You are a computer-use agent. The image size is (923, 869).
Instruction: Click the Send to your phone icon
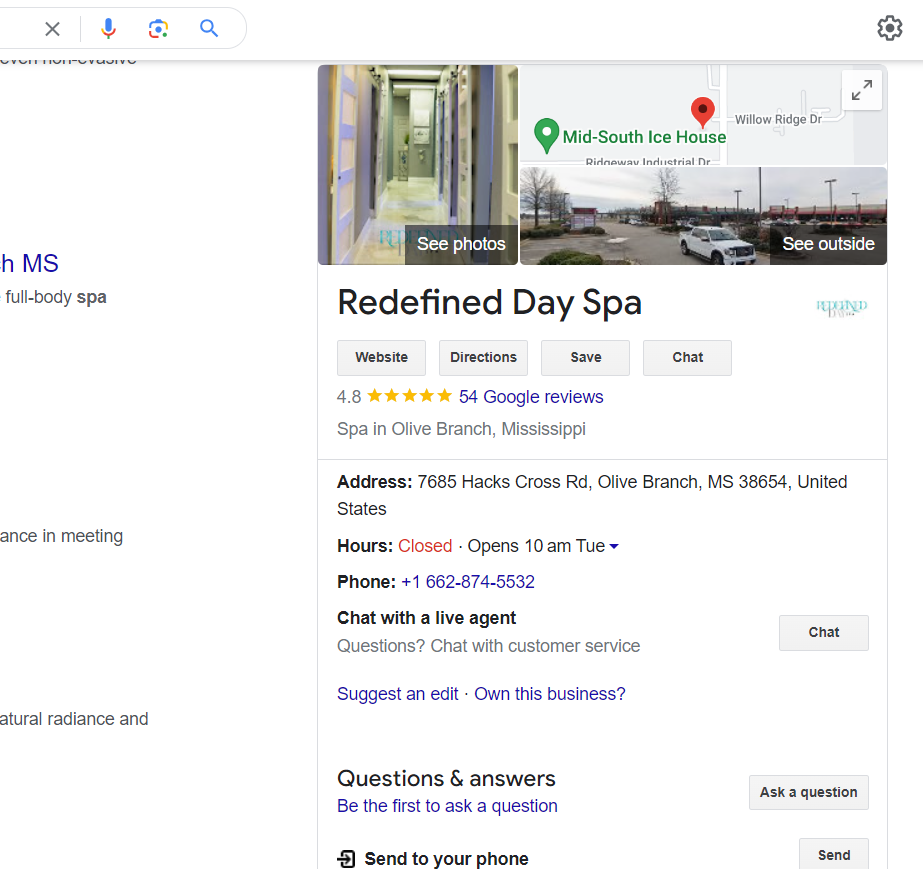pos(346,858)
